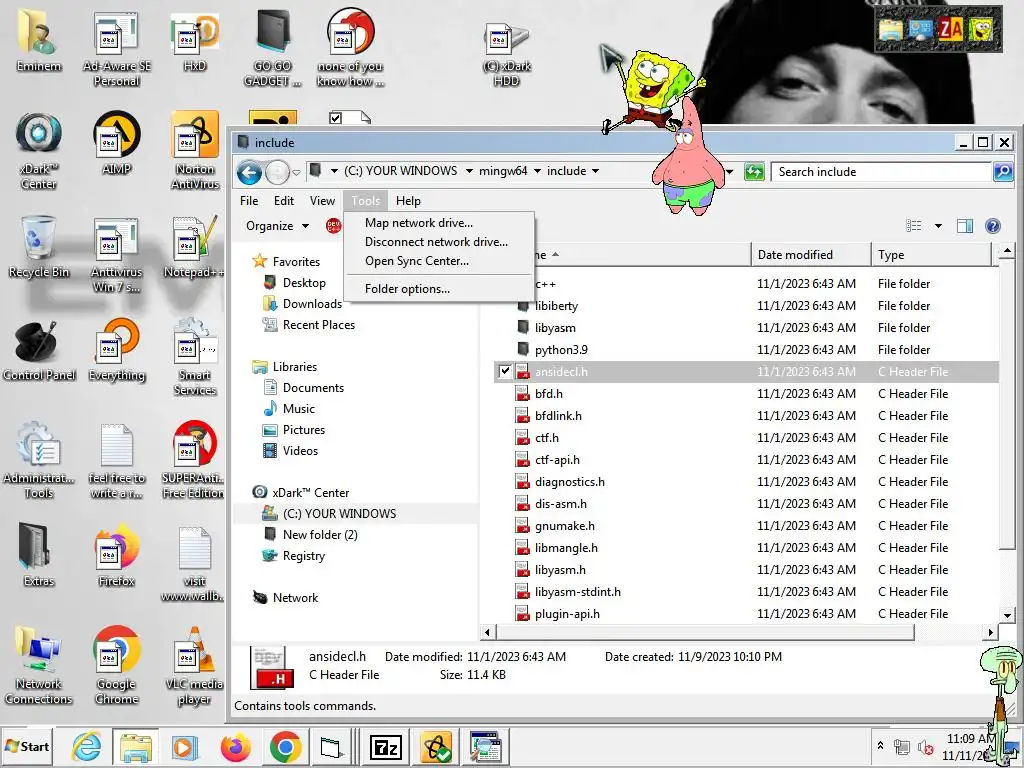The image size is (1024, 768).
Task: Expand dropdown after (C:) YOUR WINDOWS breadcrumb
Action: point(469,171)
